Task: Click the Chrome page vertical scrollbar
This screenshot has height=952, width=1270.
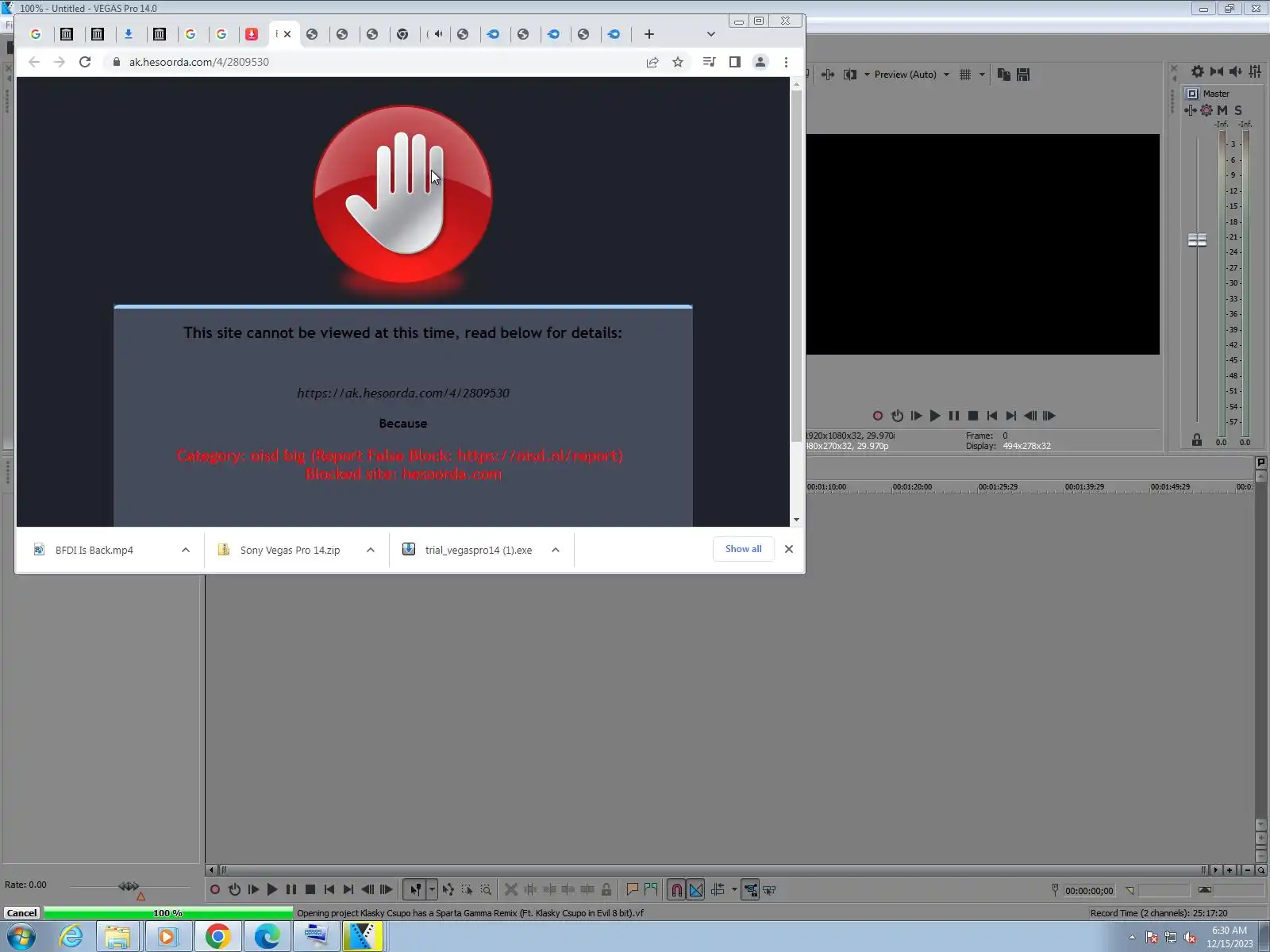Action: pyautogui.click(x=796, y=266)
